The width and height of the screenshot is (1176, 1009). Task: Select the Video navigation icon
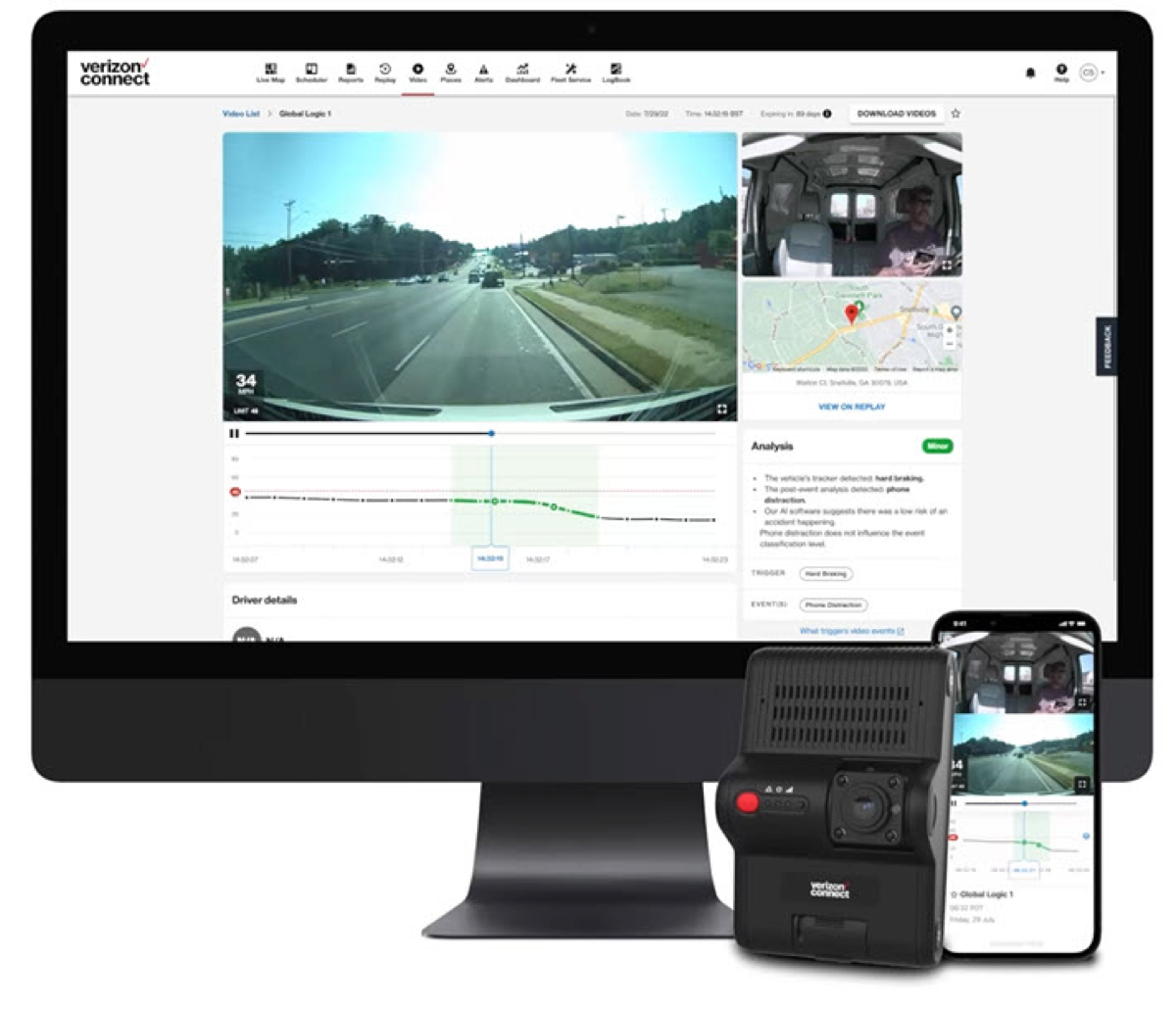417,73
